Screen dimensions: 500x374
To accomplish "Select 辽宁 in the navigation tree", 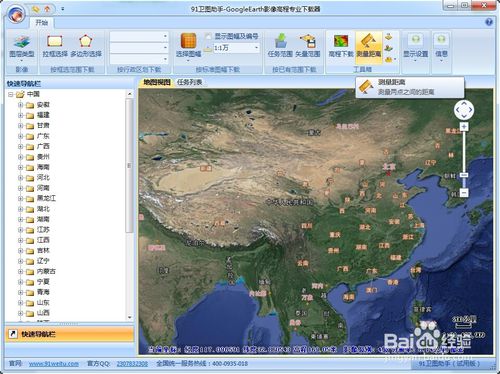I will (43, 261).
